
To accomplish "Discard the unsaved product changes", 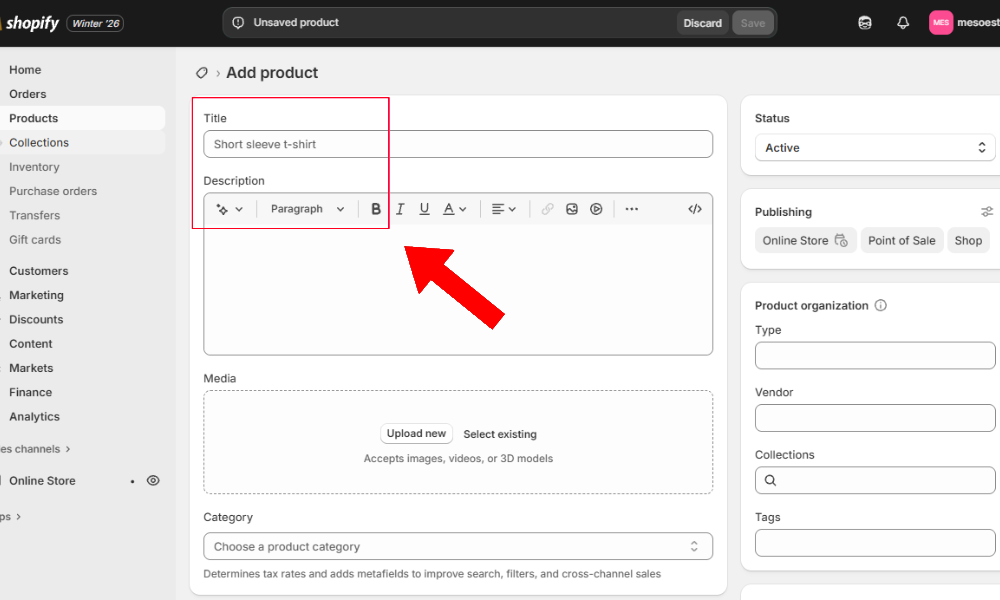I will coord(702,21).
